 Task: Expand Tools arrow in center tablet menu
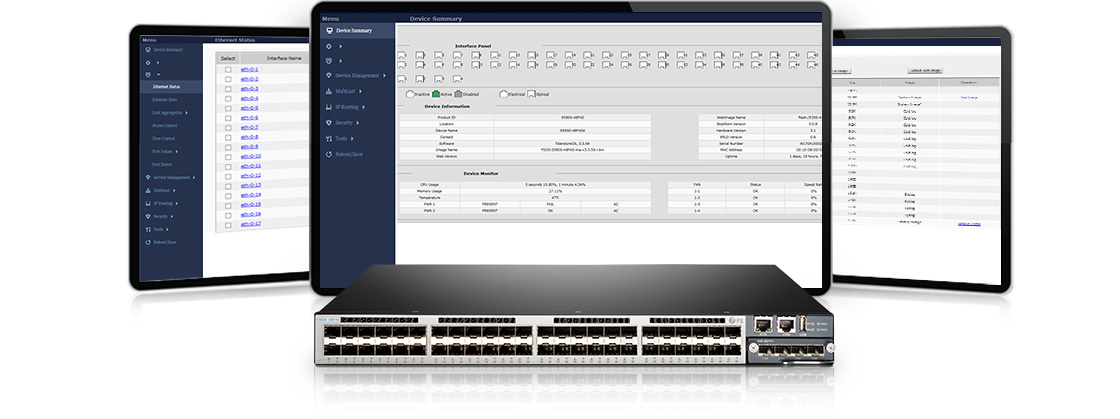354,138
